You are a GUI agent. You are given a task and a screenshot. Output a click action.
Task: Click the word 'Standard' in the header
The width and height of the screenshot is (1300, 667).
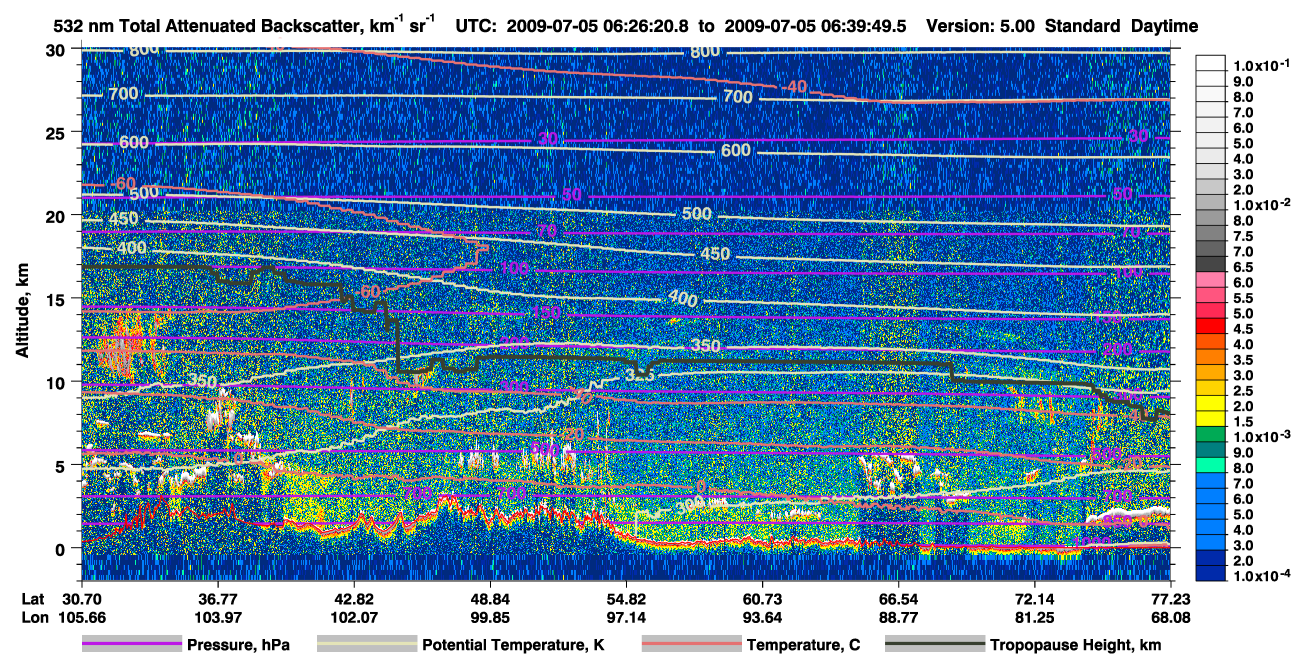click(1083, 27)
